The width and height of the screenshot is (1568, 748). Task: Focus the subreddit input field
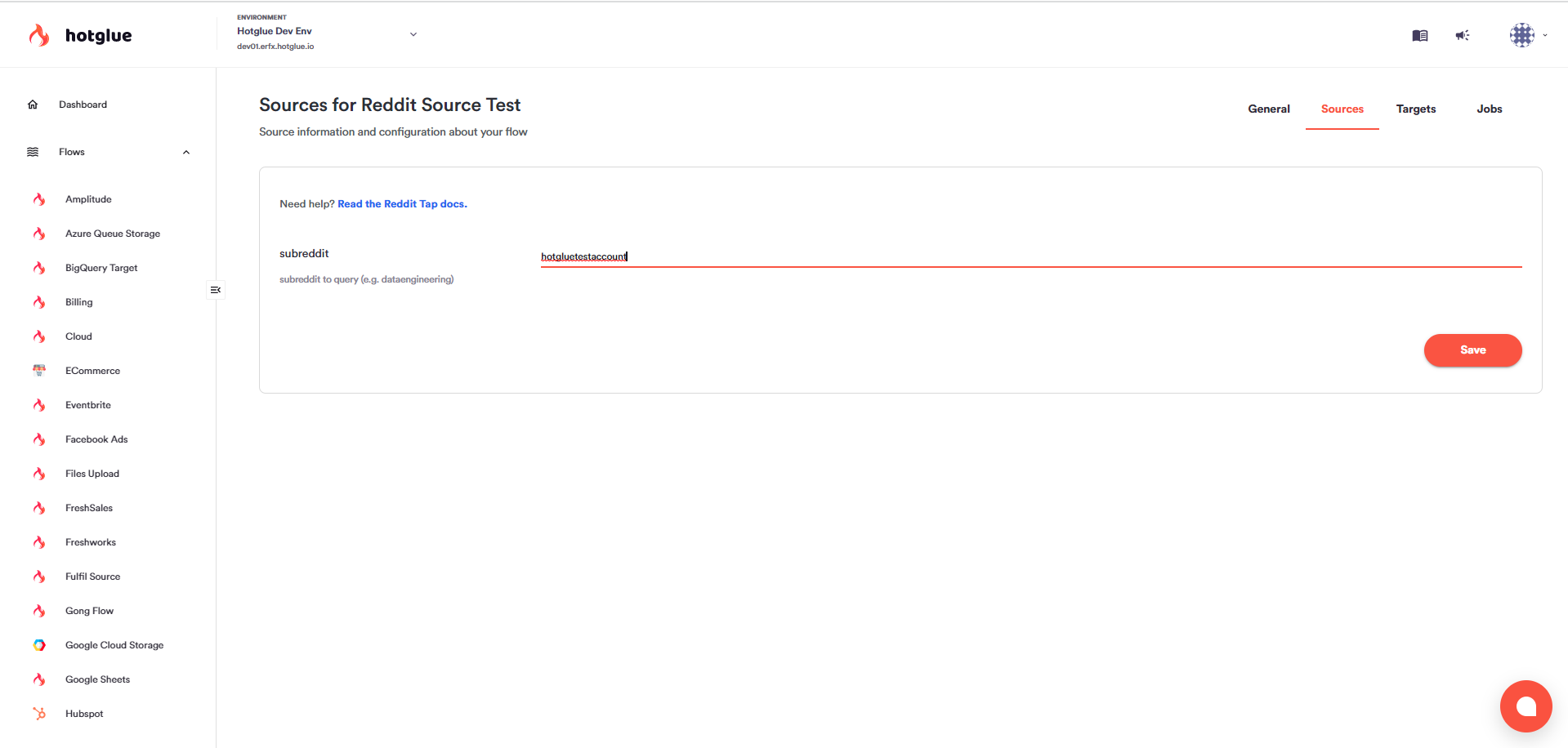pyautogui.click(x=1030, y=256)
